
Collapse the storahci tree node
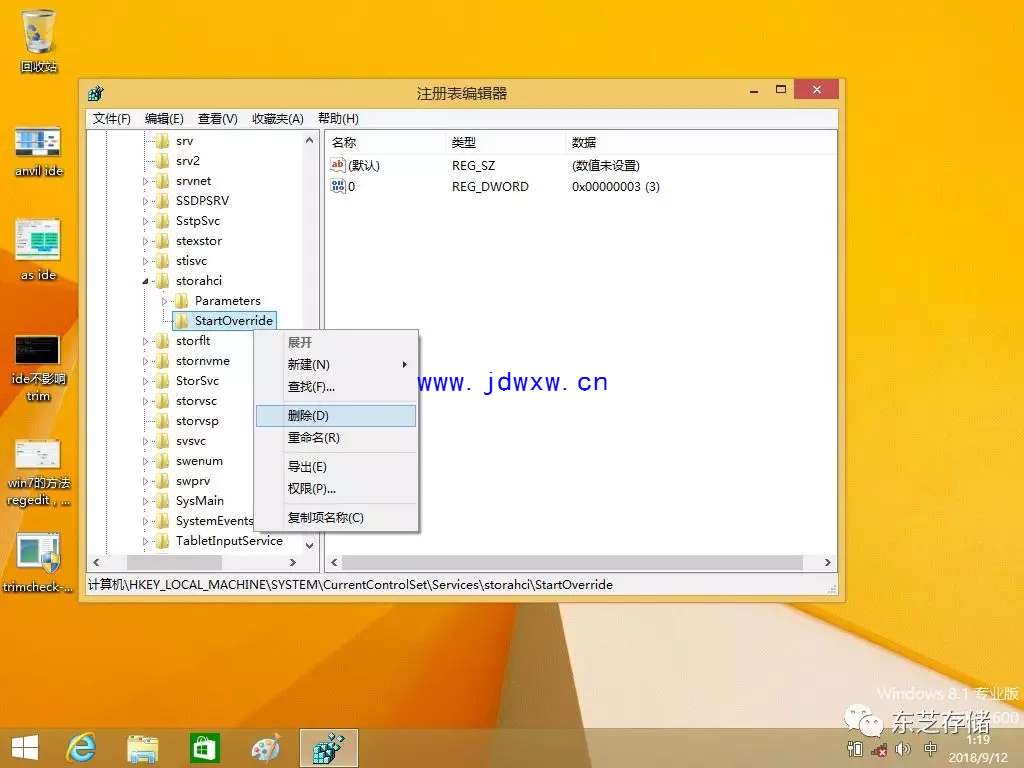coord(145,281)
